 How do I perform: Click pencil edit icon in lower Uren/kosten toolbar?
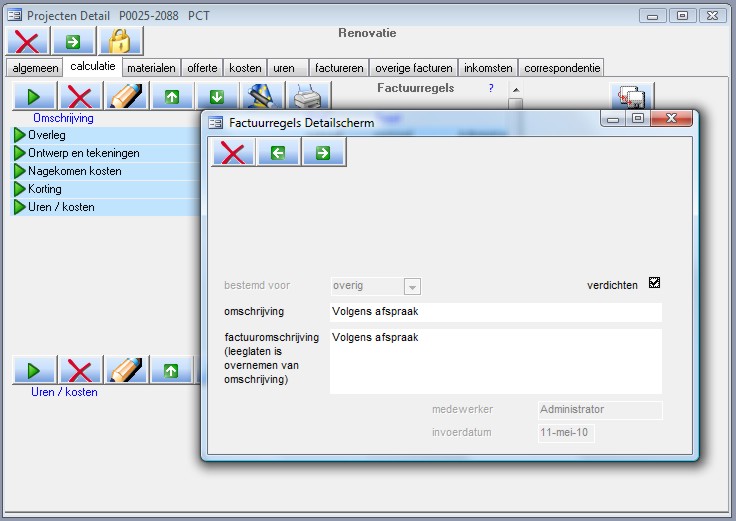pyautogui.click(x=126, y=370)
